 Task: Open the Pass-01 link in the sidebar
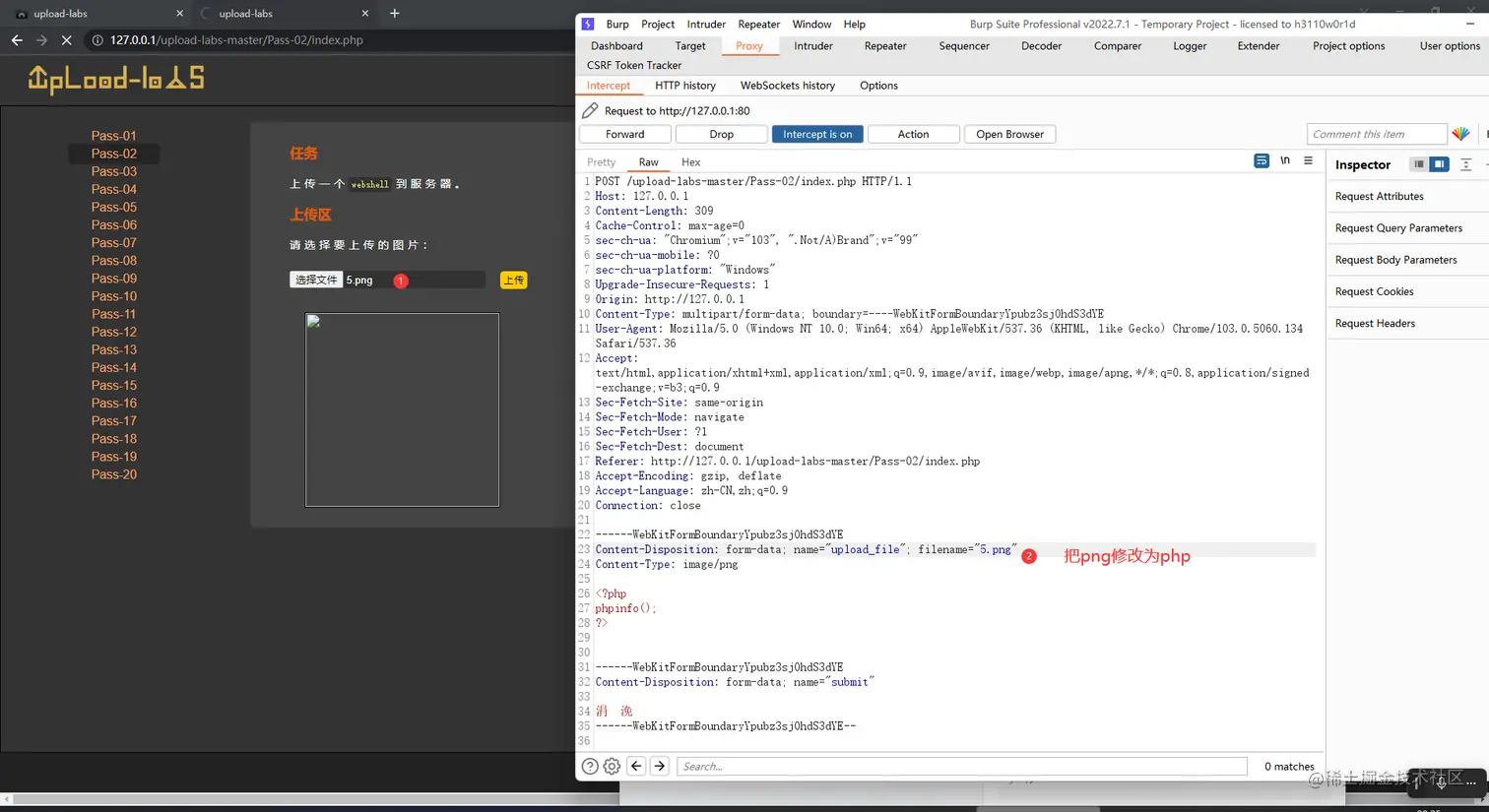pos(114,136)
